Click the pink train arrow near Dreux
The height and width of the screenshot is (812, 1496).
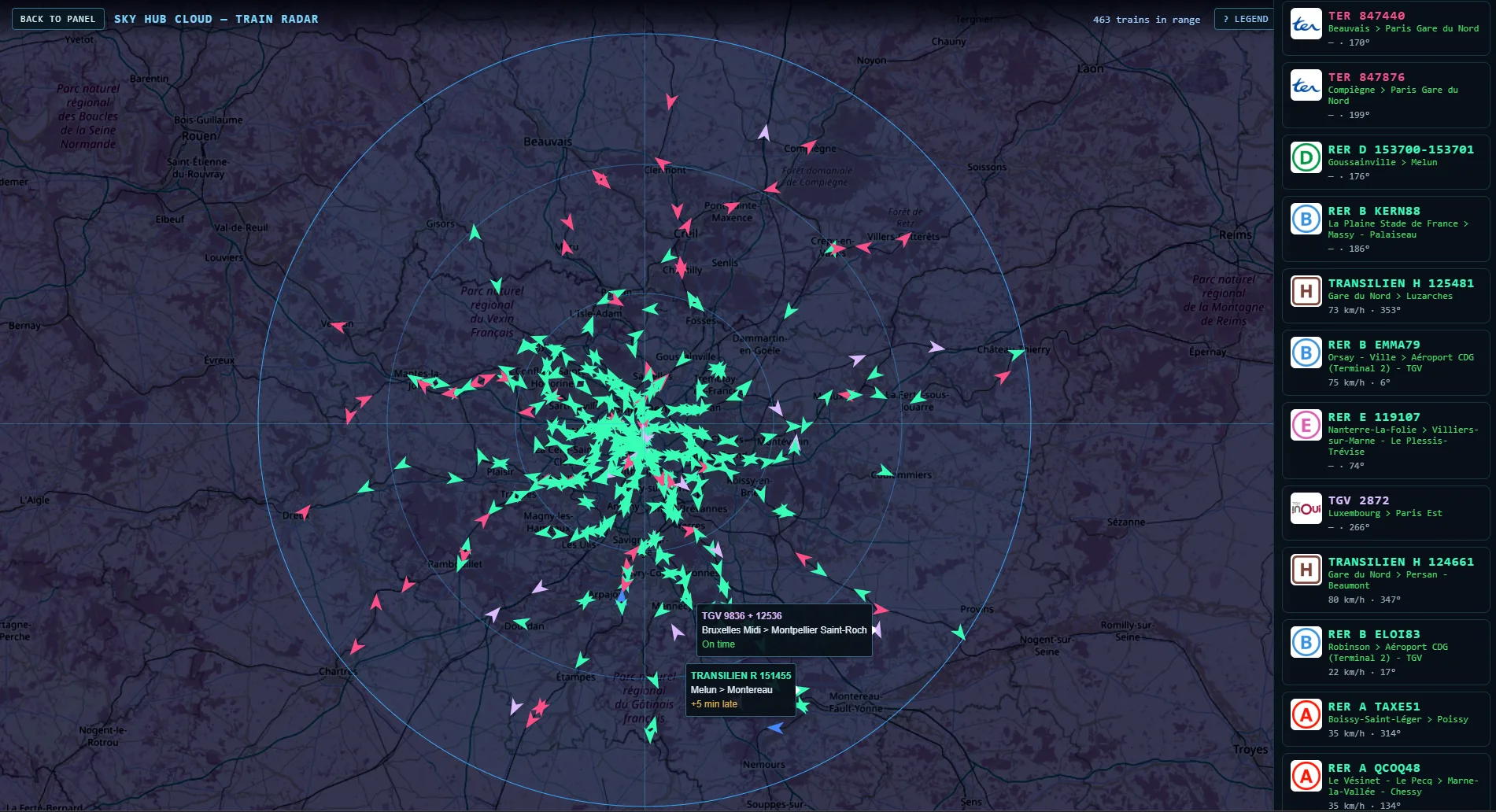click(303, 512)
